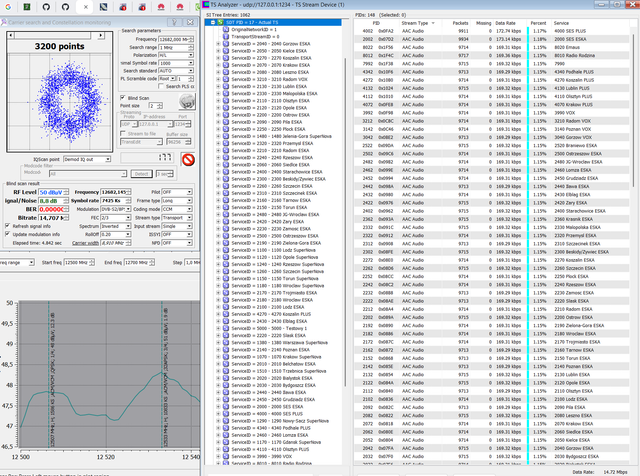Disable Refresh signal info checkbox
This screenshot has width=640, height=476.
[7, 226]
